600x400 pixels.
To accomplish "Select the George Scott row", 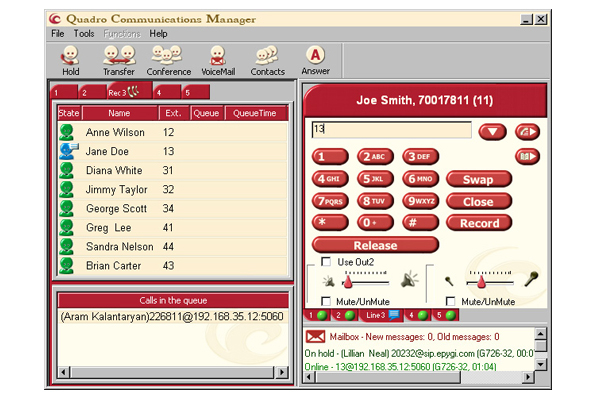I will (173, 208).
